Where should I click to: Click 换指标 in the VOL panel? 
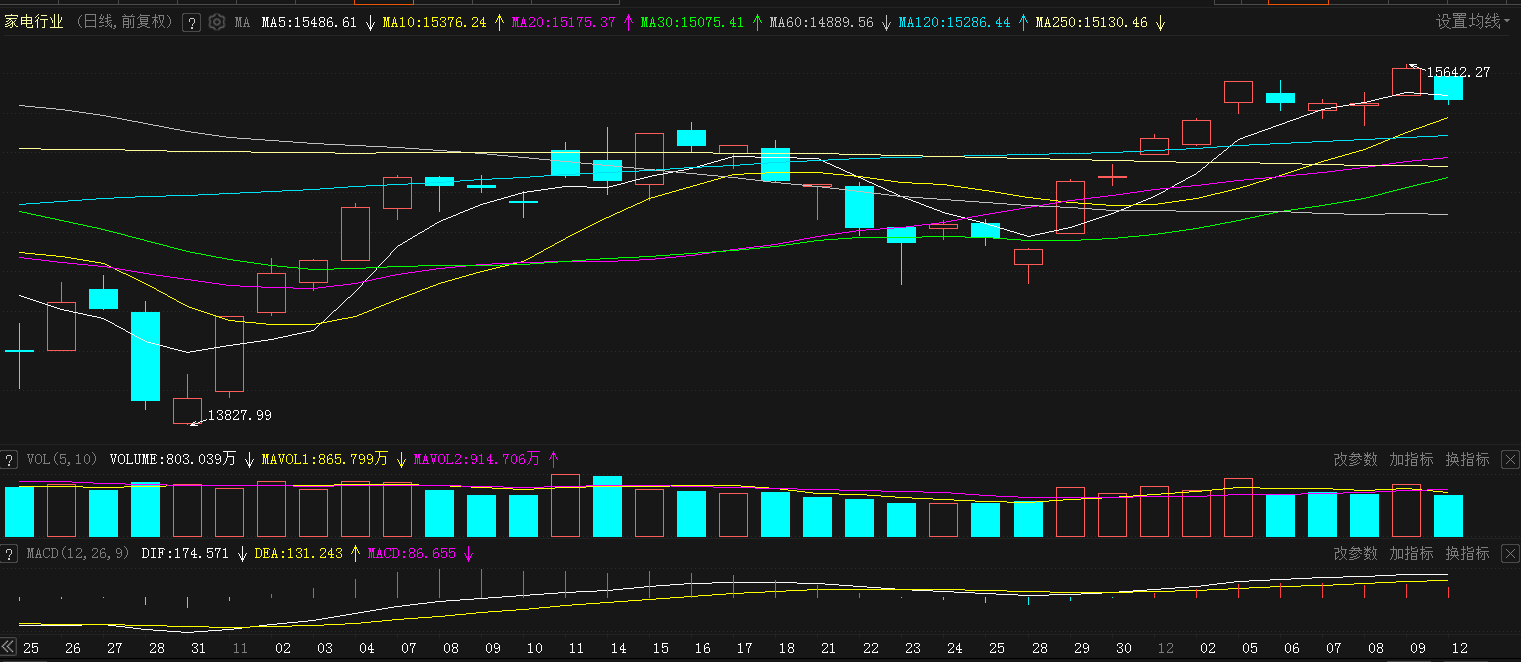[x=1467, y=459]
